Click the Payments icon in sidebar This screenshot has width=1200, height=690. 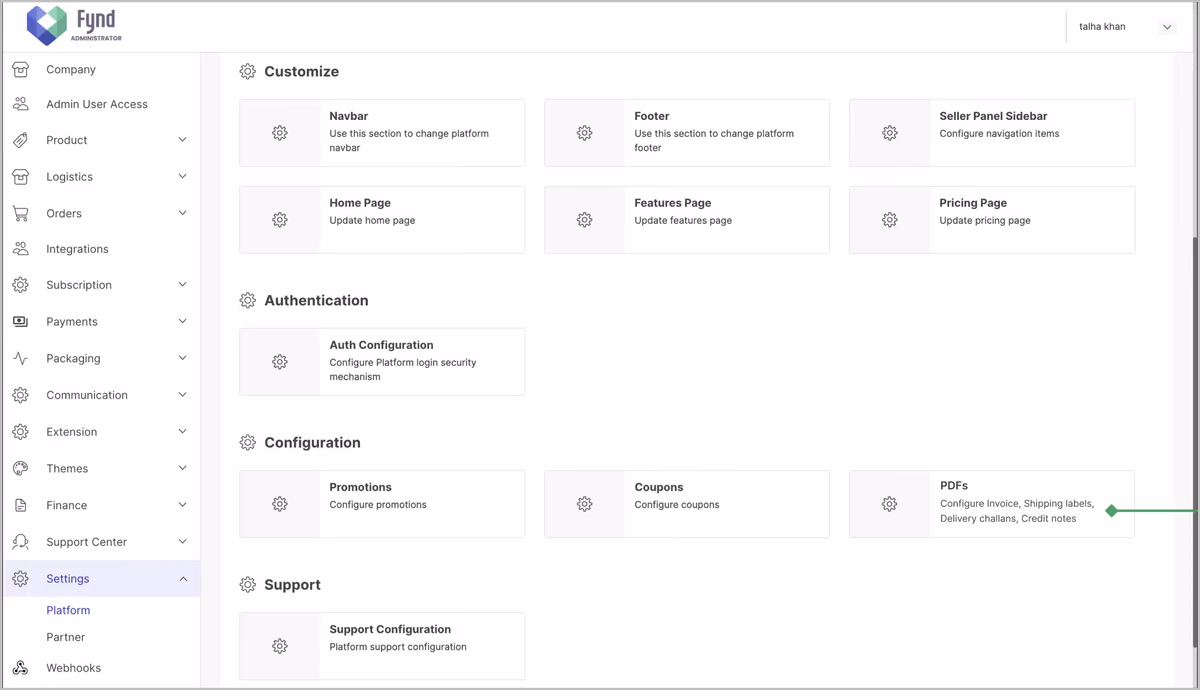click(20, 321)
